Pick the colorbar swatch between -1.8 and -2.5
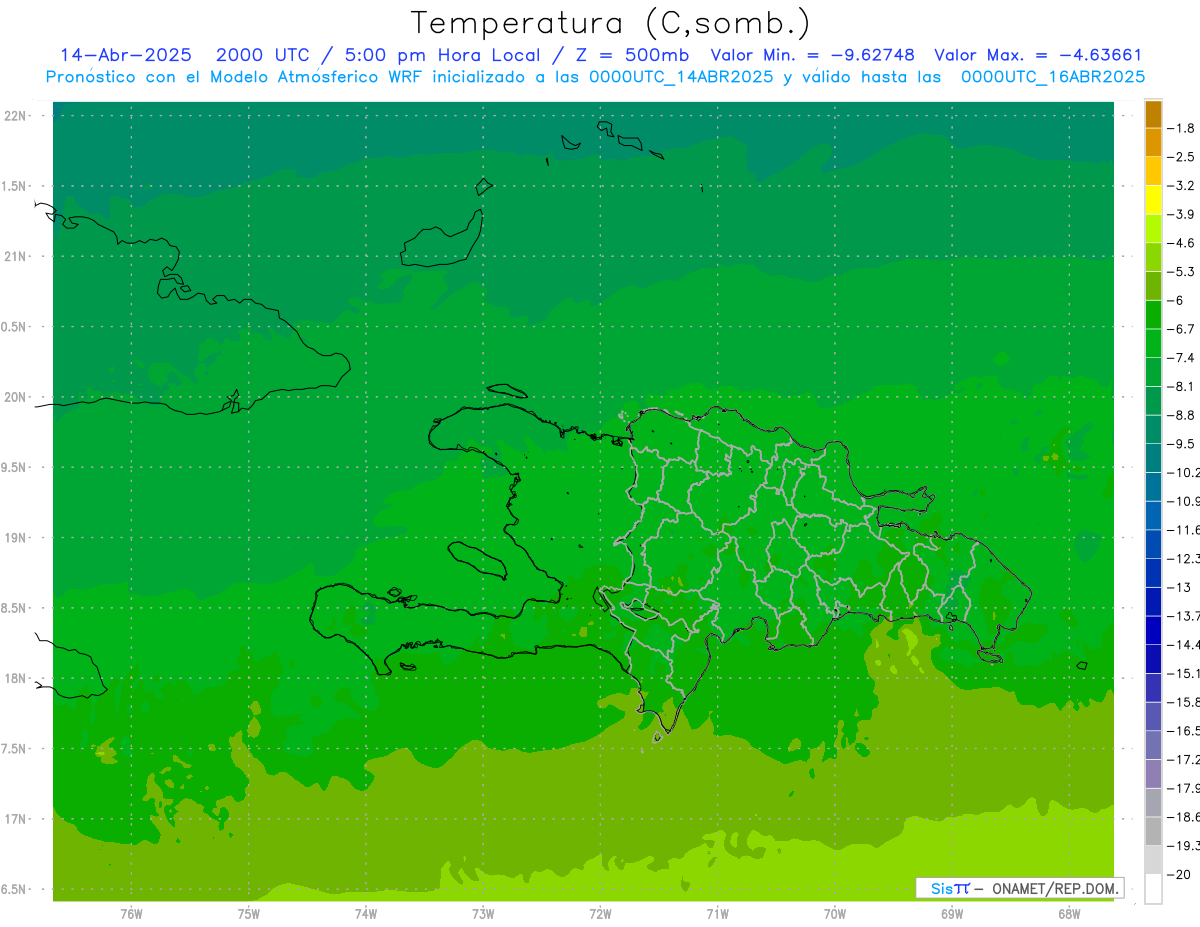Viewport: 1200px width, 927px height. coord(1153,143)
